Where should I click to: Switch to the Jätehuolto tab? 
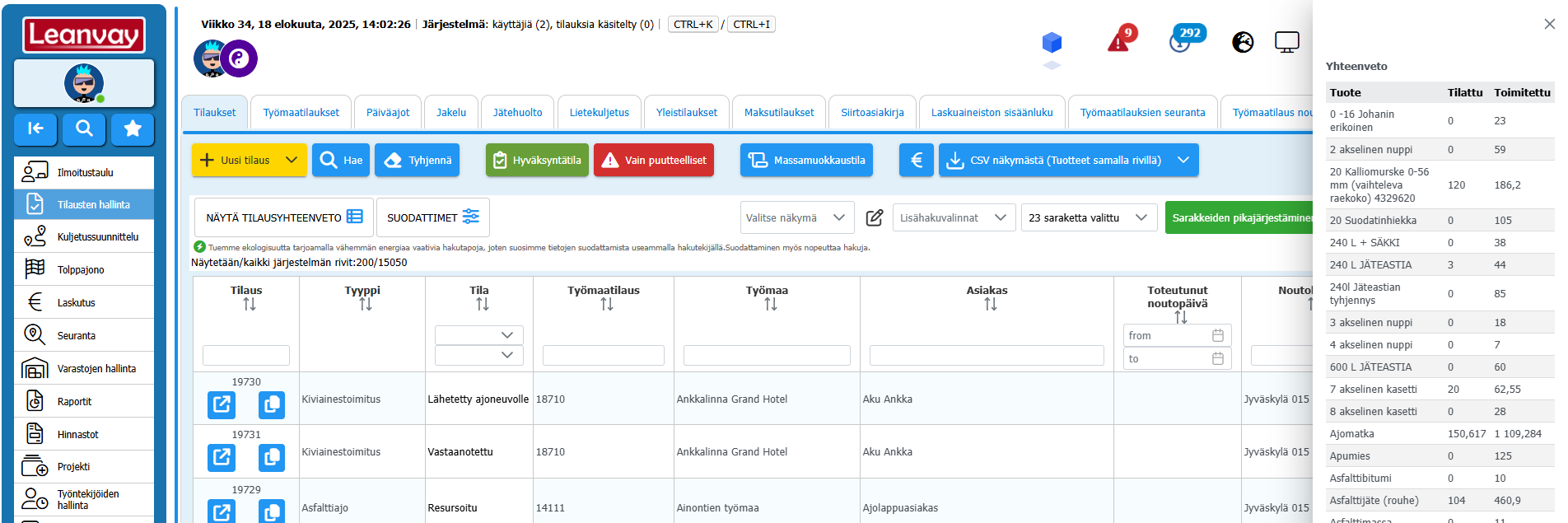tap(517, 113)
